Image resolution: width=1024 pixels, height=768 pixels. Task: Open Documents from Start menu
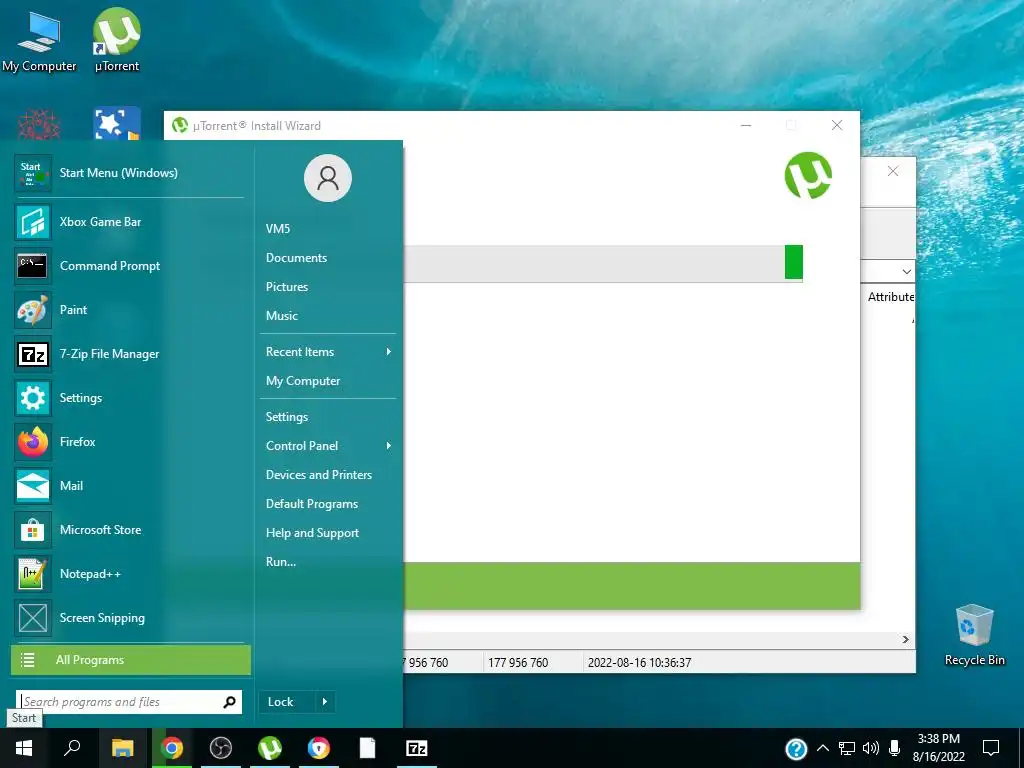click(x=296, y=258)
